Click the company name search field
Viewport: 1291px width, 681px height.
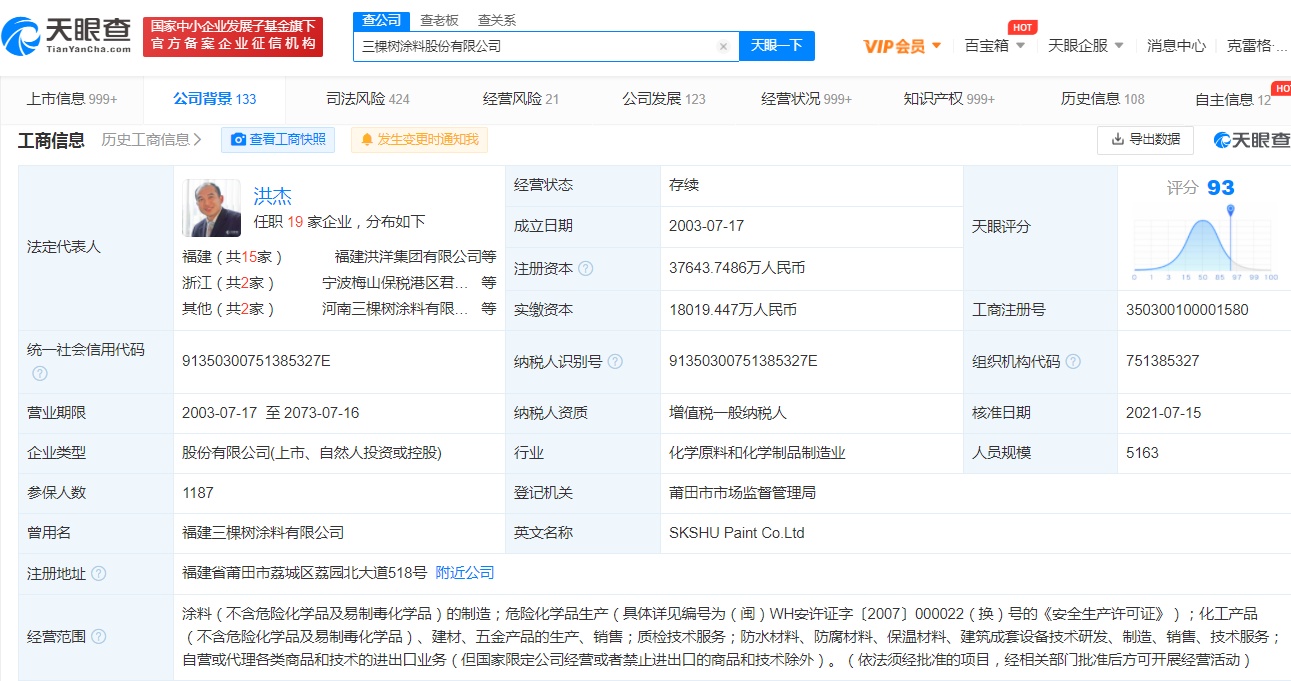(x=535, y=46)
